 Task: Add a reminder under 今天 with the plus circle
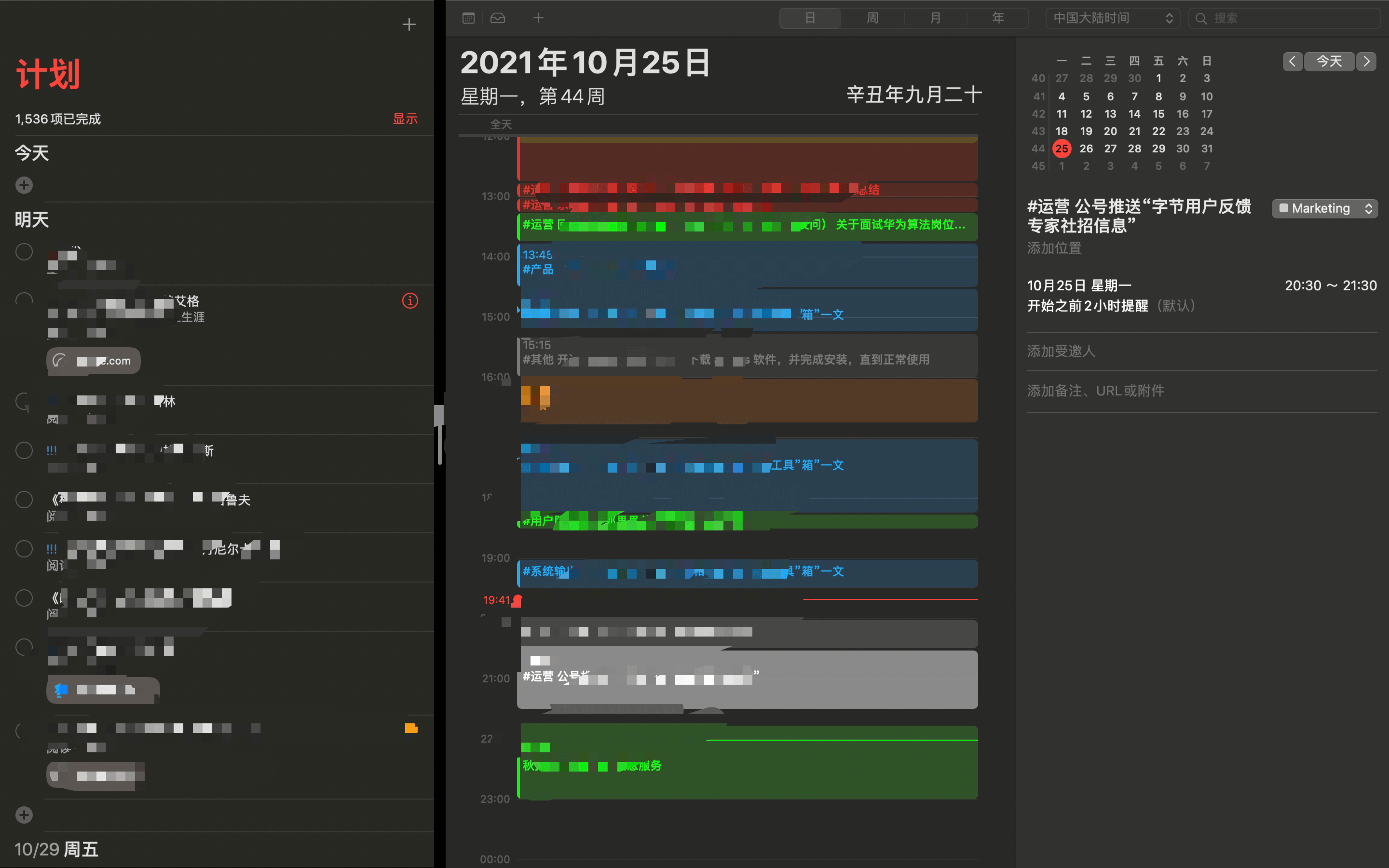24,185
